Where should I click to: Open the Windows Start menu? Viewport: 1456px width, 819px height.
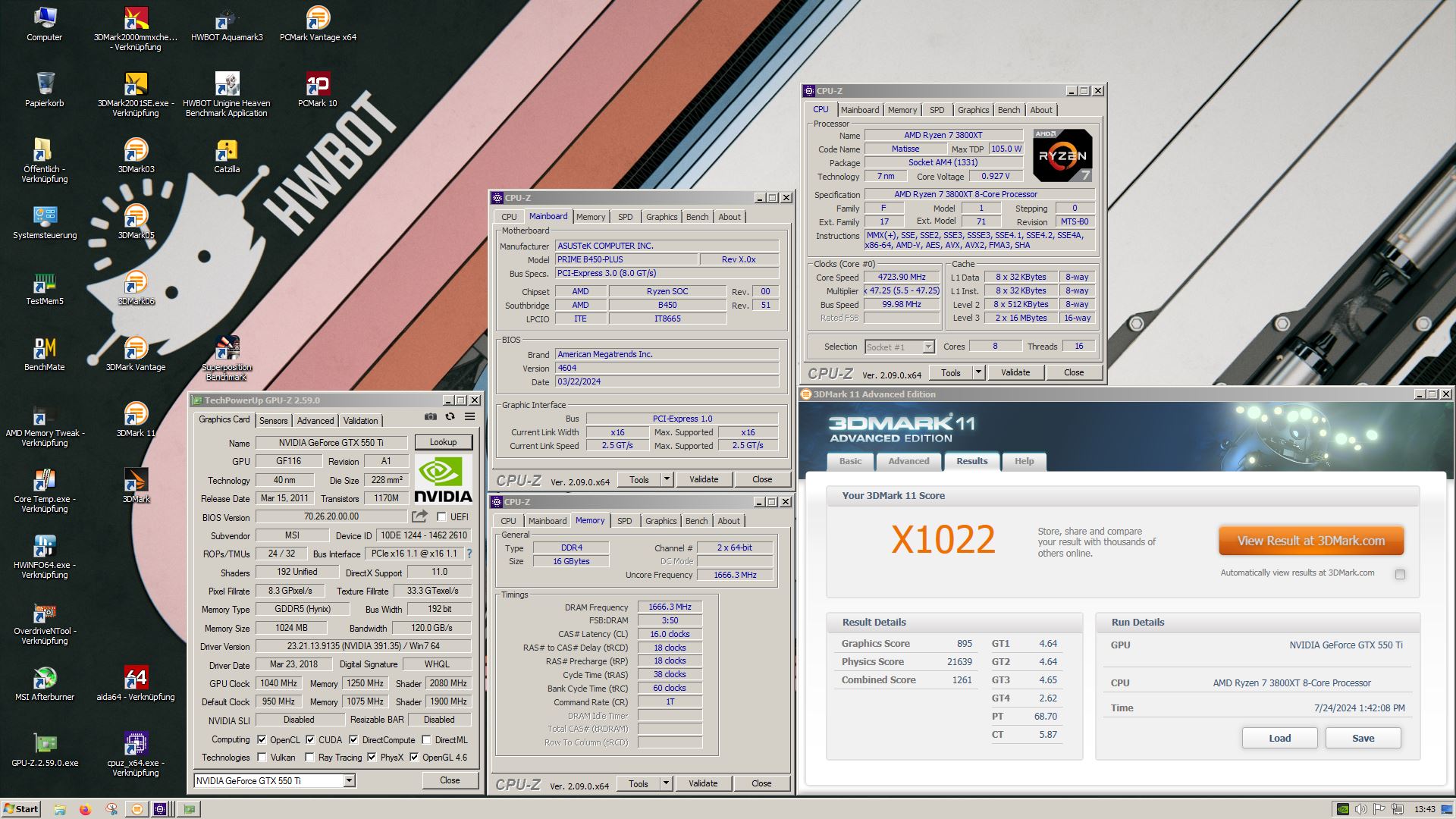pyautogui.click(x=21, y=809)
